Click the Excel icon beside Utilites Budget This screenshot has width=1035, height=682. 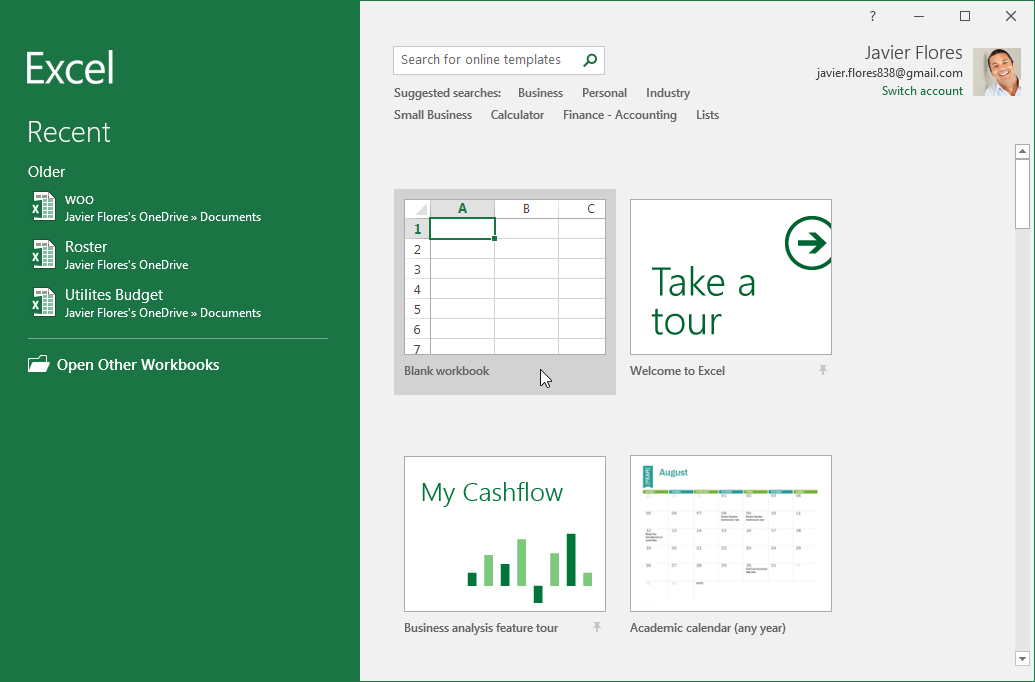coord(44,302)
